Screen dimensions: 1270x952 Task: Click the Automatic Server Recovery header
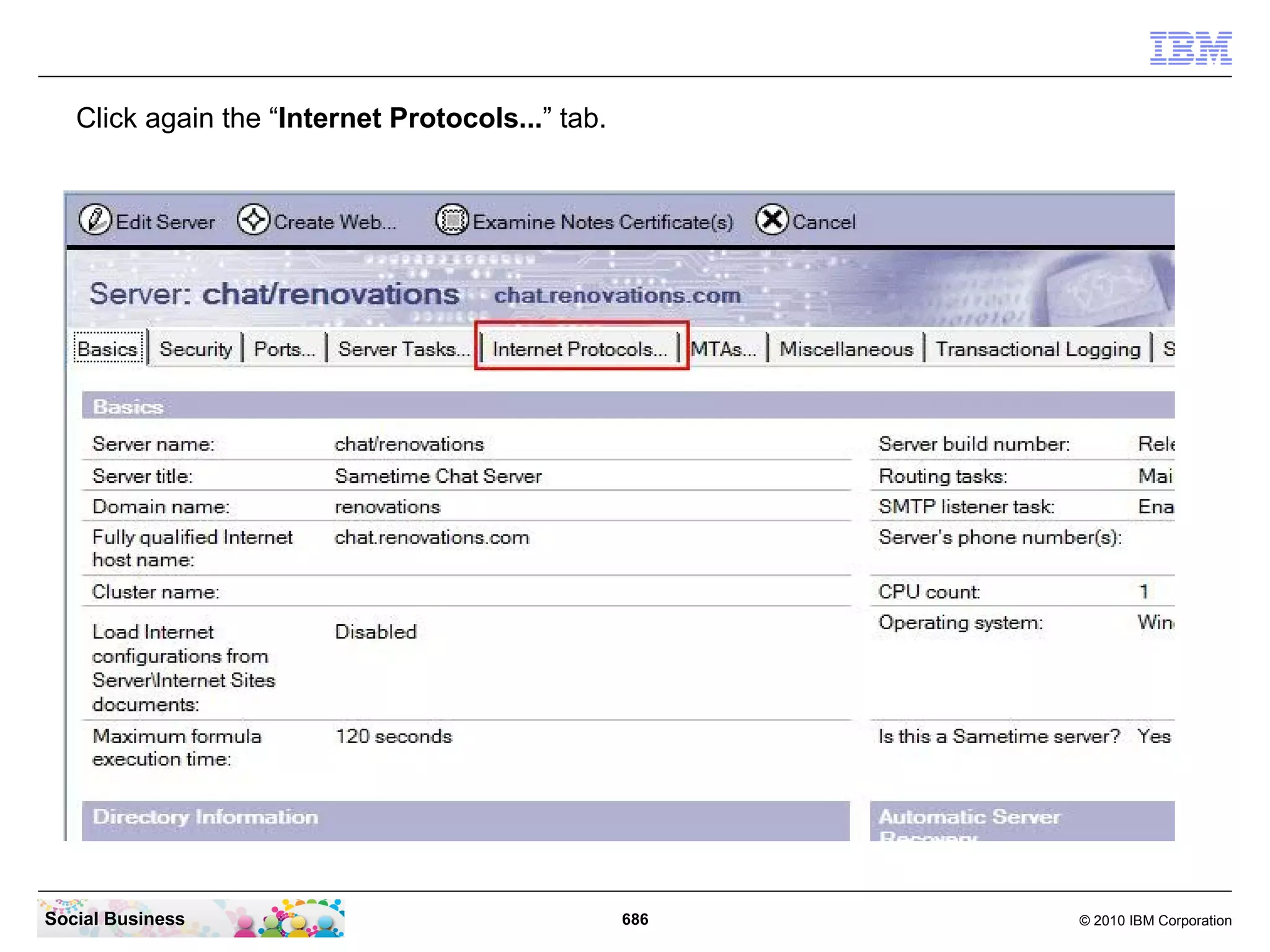pos(1022,821)
